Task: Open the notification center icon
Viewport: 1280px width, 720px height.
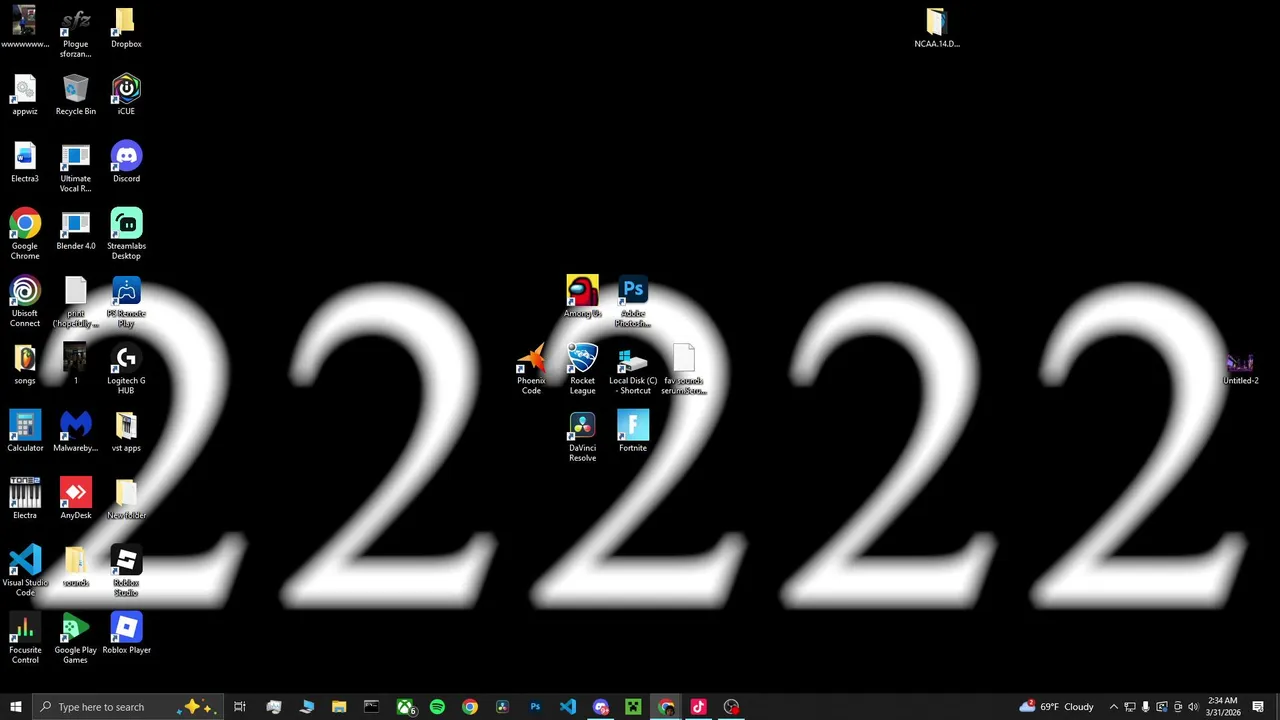Action: (x=1258, y=707)
